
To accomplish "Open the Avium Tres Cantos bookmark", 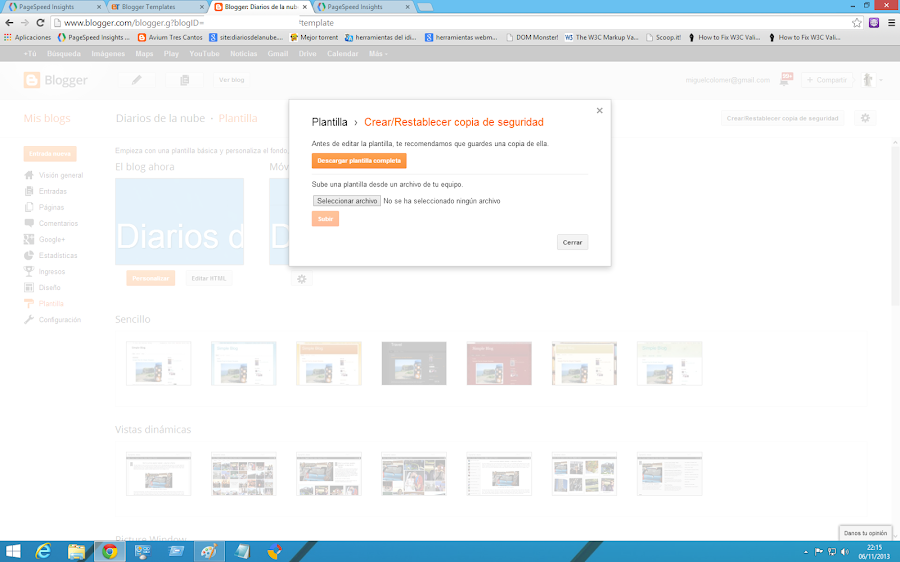I will pos(170,37).
